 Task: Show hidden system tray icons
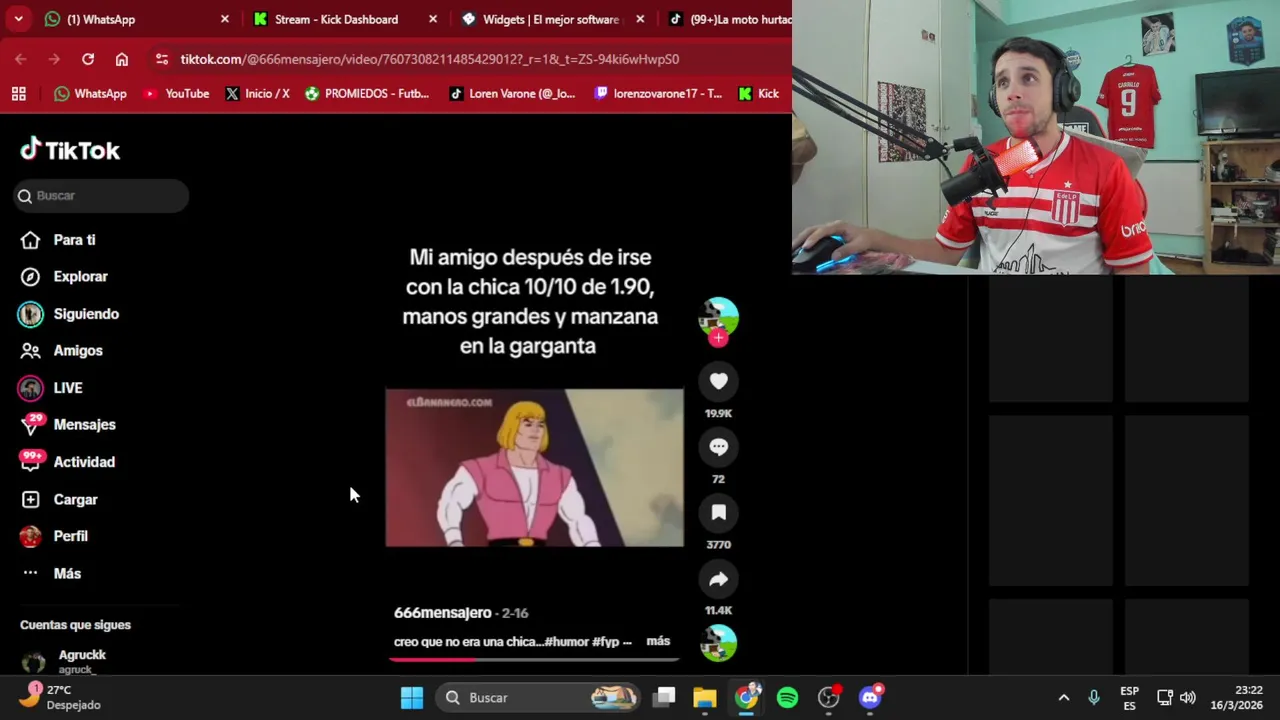coord(1064,698)
